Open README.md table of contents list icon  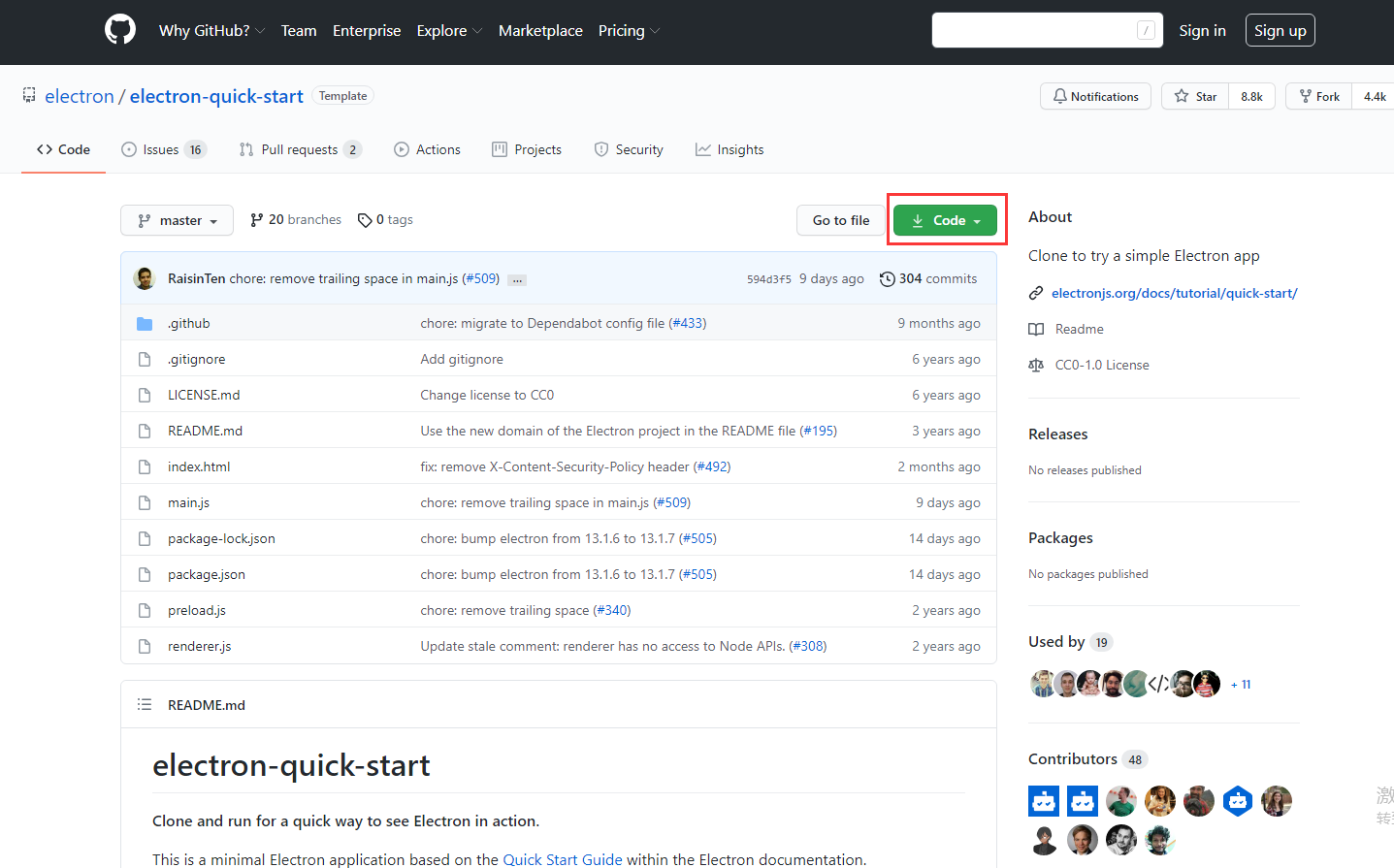[145, 704]
